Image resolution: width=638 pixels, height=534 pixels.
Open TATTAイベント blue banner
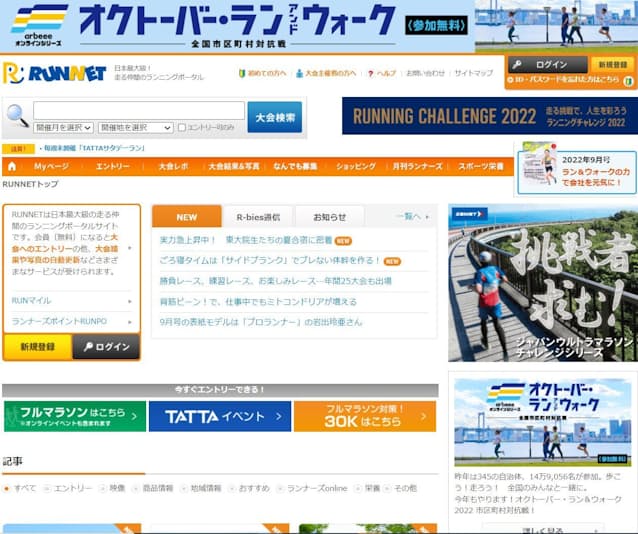point(220,416)
